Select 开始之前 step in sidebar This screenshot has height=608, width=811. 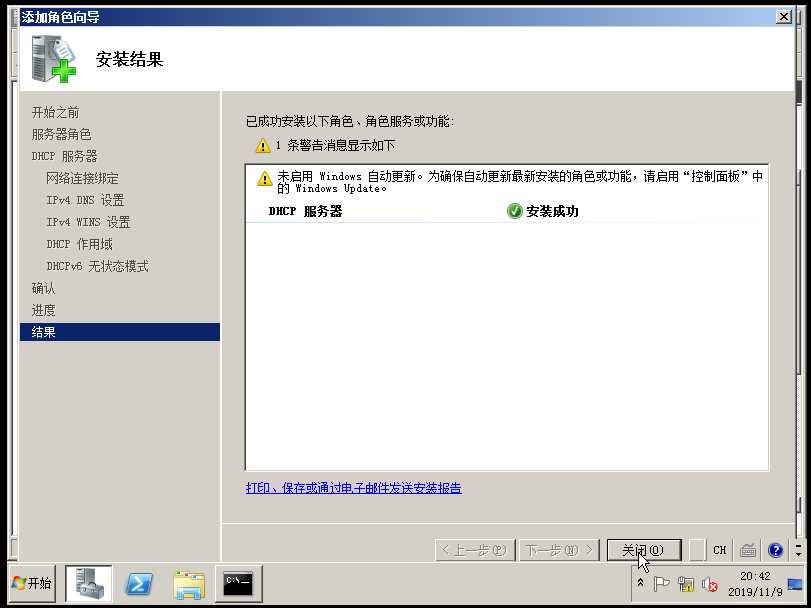click(55, 112)
